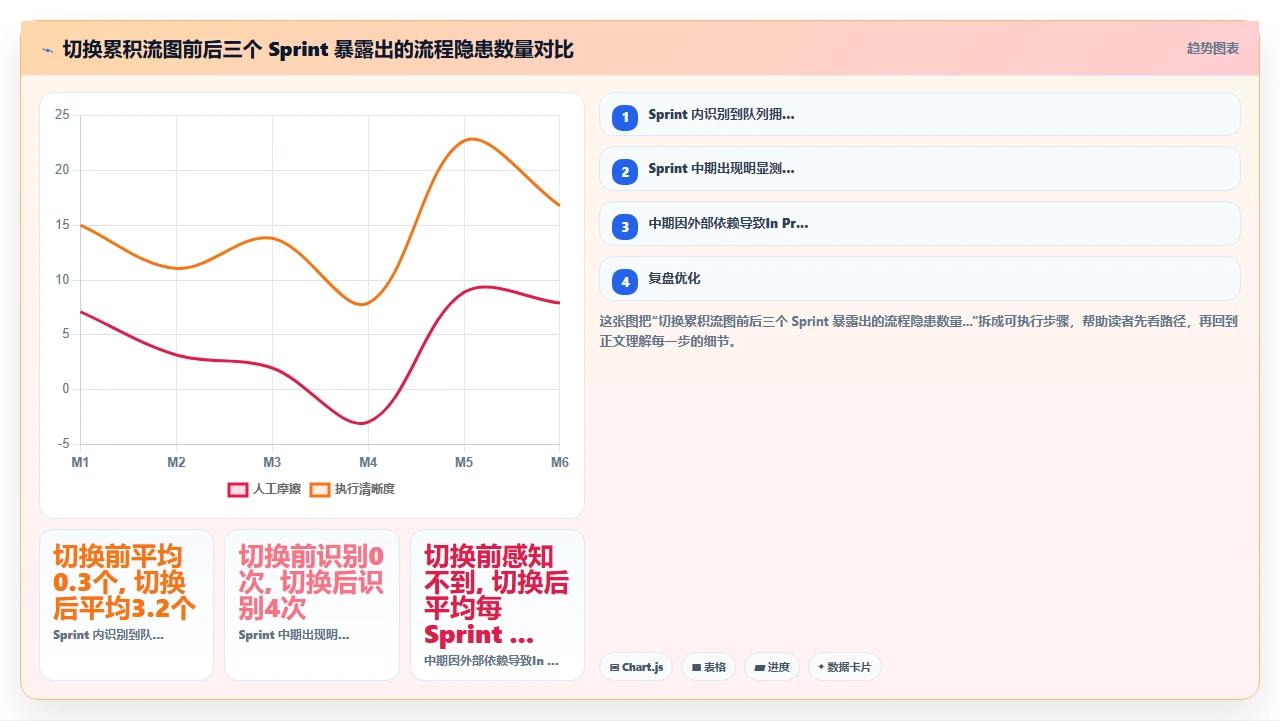Open card '切换前识别0次, 切换后识别4次'

(x=312, y=605)
